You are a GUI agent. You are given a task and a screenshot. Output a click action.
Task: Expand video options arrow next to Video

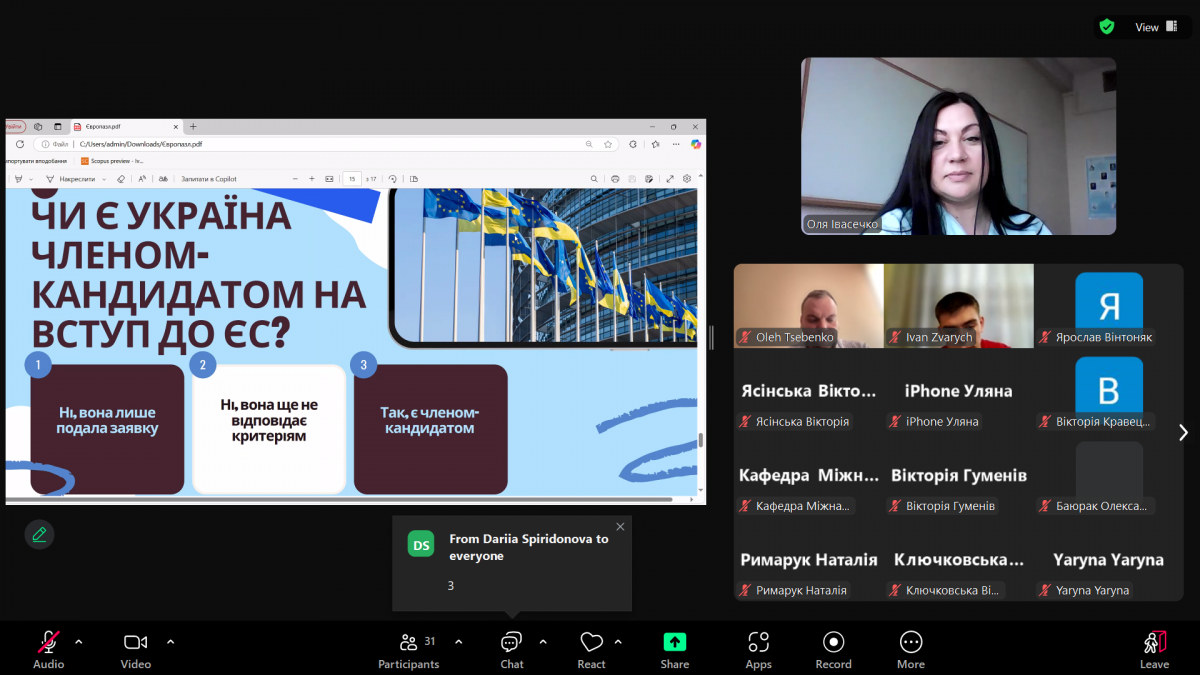(170, 641)
